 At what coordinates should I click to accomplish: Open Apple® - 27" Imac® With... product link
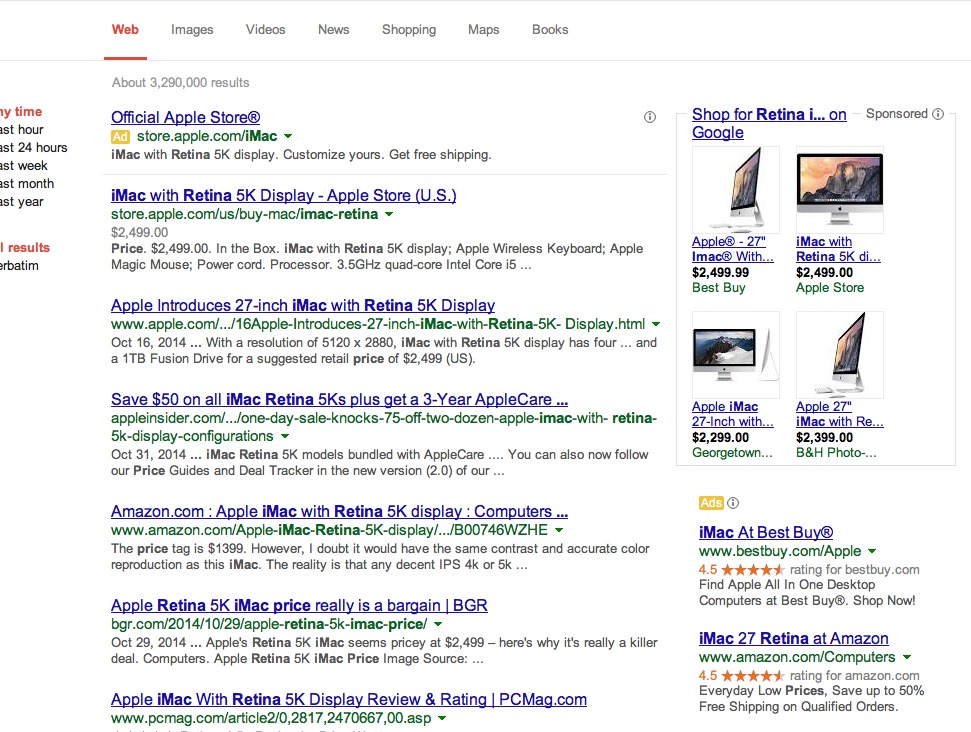pos(733,249)
